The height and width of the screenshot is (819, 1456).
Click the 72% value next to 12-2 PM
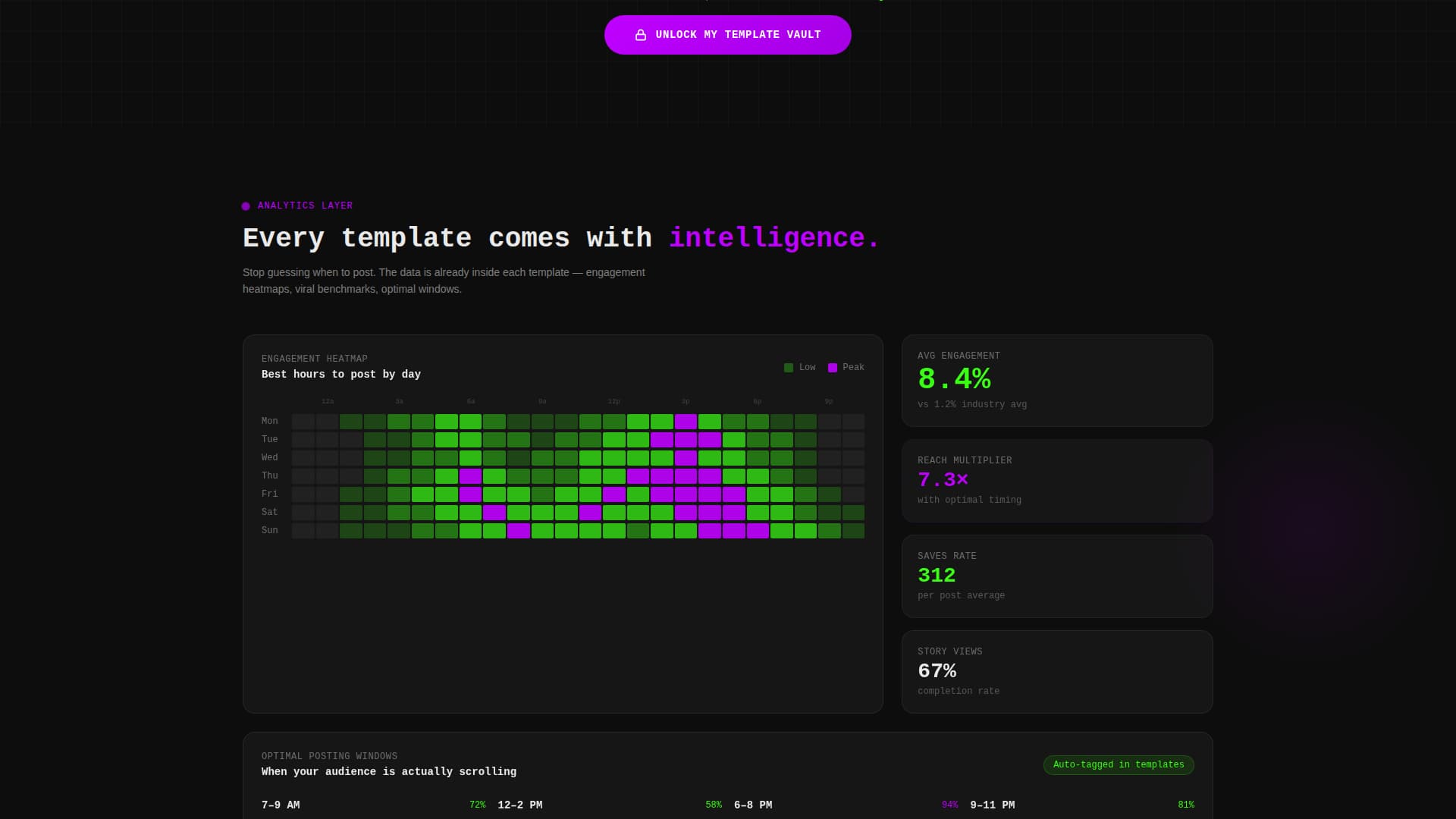tap(476, 805)
